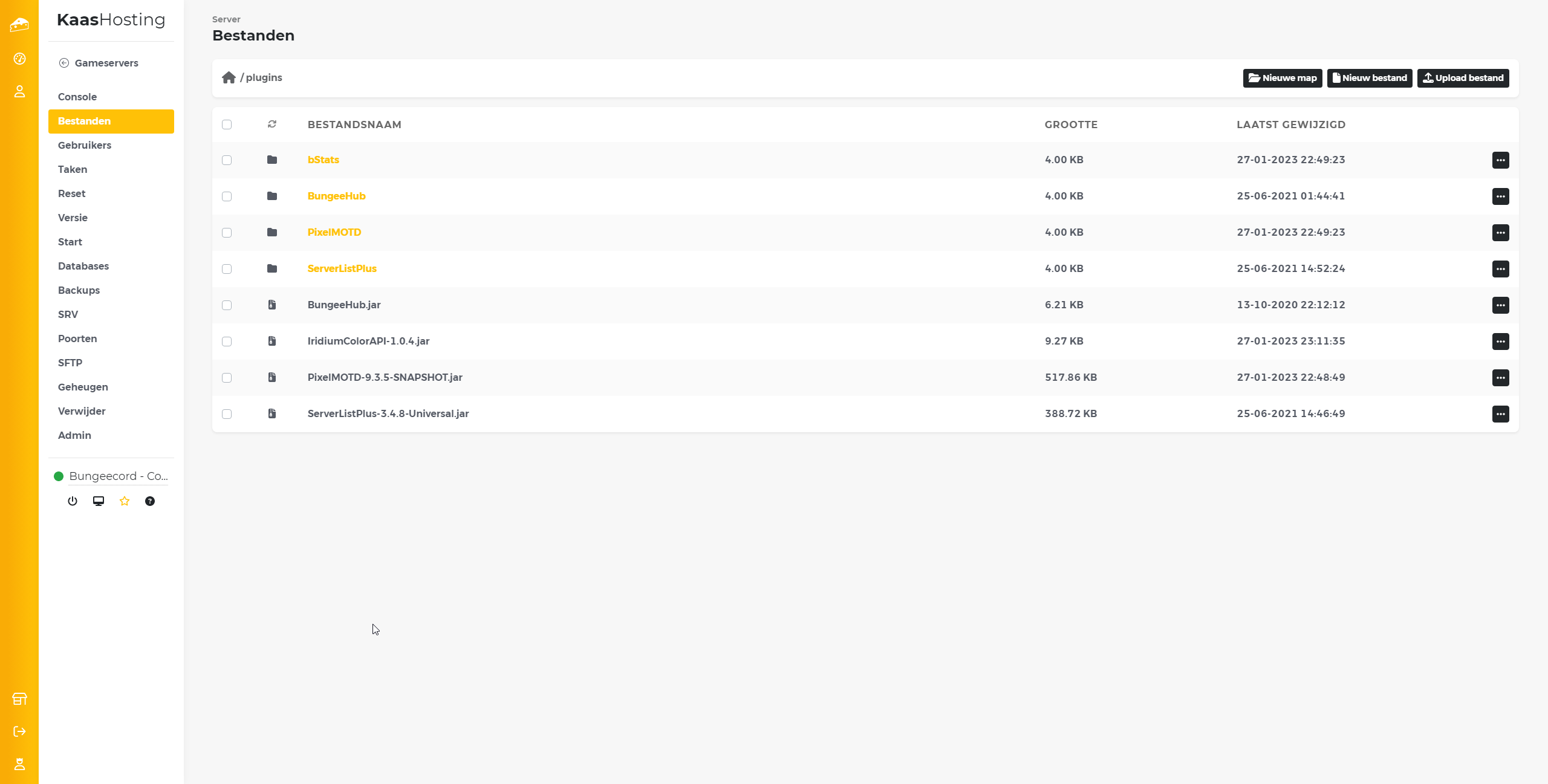Click the logout icon in left rail
This screenshot has width=1548, height=784.
[19, 731]
